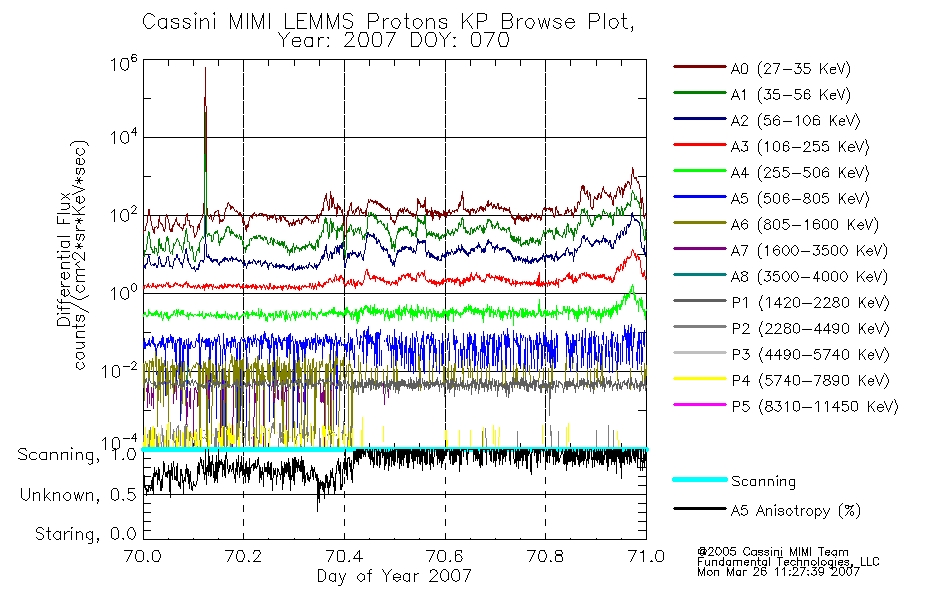The width and height of the screenshot is (950, 600).
Task: Select the P1 (1420-2280 KeV) legend entry
Action: coord(782,302)
